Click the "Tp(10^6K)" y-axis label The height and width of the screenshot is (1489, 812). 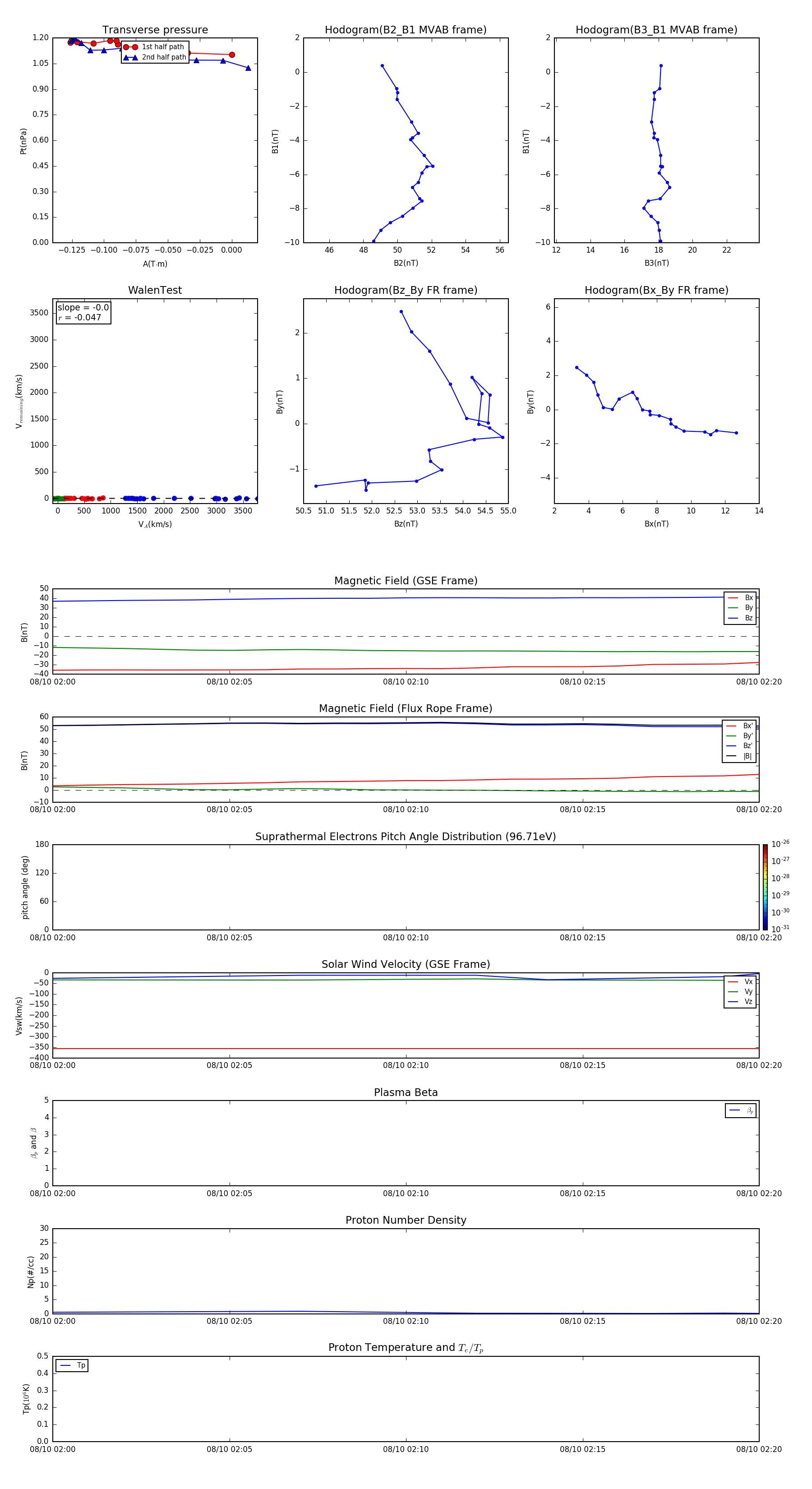click(25, 1399)
